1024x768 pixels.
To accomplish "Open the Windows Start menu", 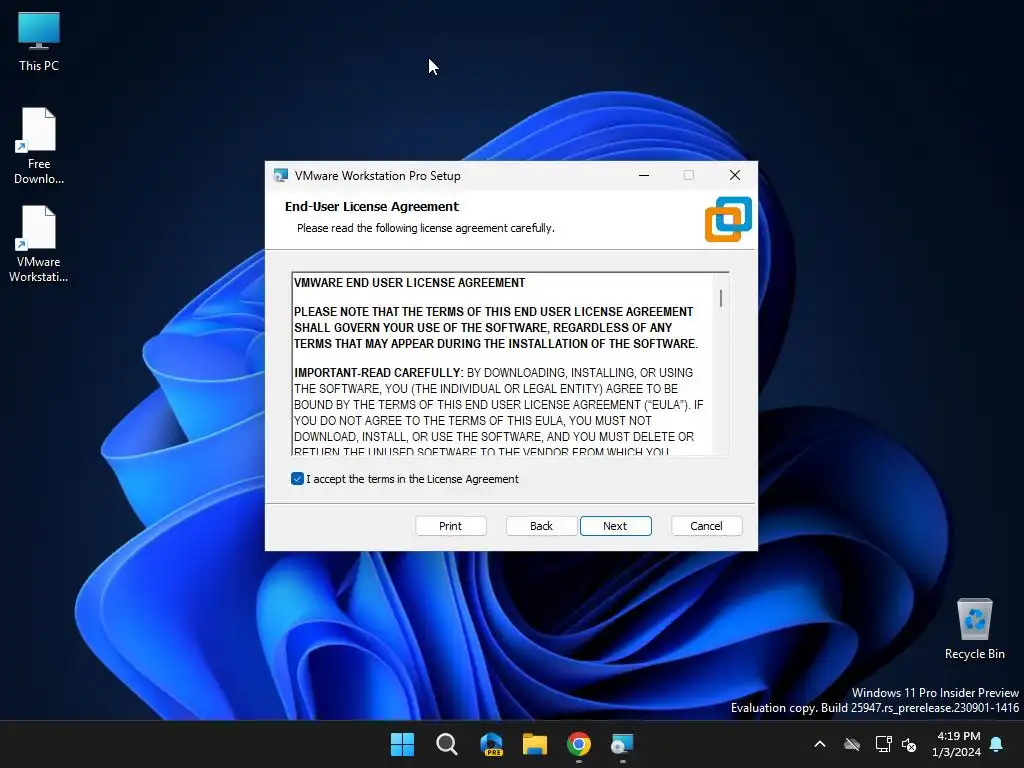I will click(402, 744).
